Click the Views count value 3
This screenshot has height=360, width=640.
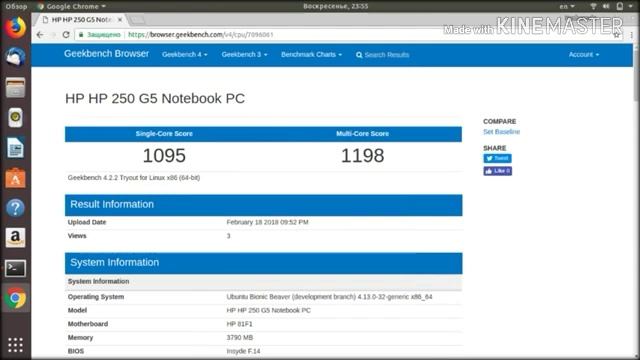229,236
